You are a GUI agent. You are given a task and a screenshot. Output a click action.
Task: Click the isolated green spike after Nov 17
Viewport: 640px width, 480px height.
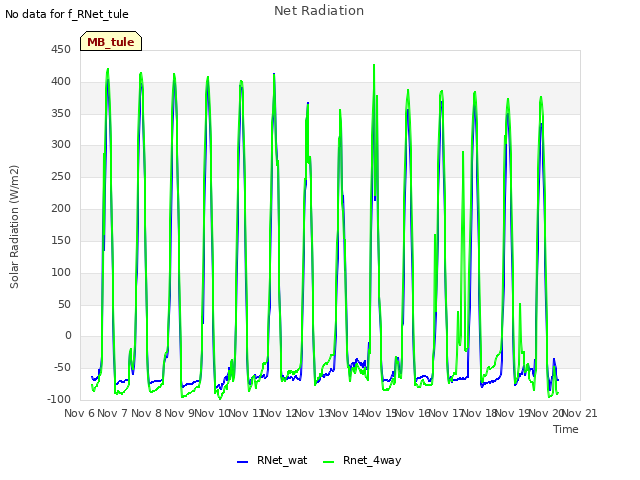[463, 152]
